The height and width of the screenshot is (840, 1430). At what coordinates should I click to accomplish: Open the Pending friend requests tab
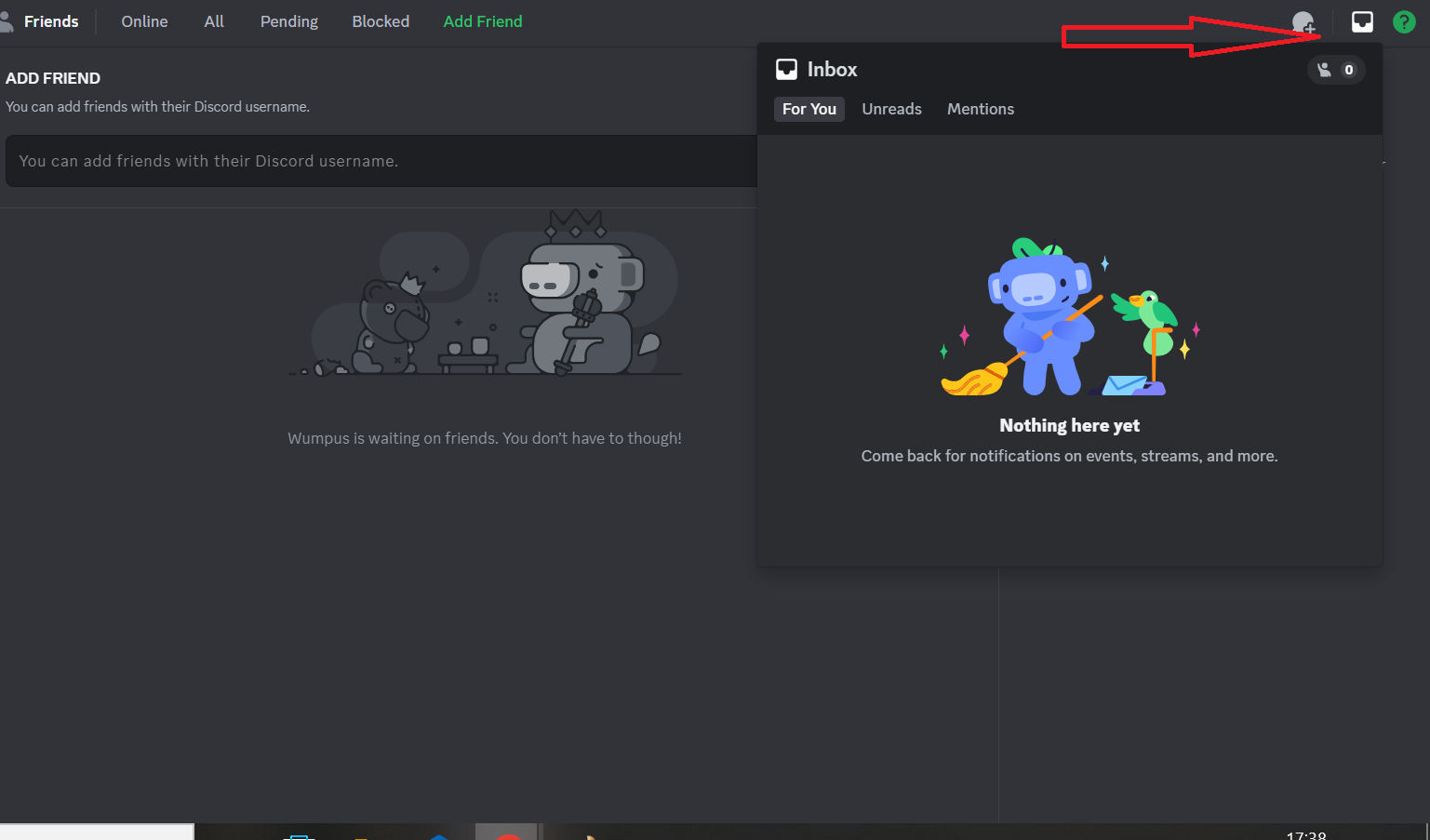(289, 21)
